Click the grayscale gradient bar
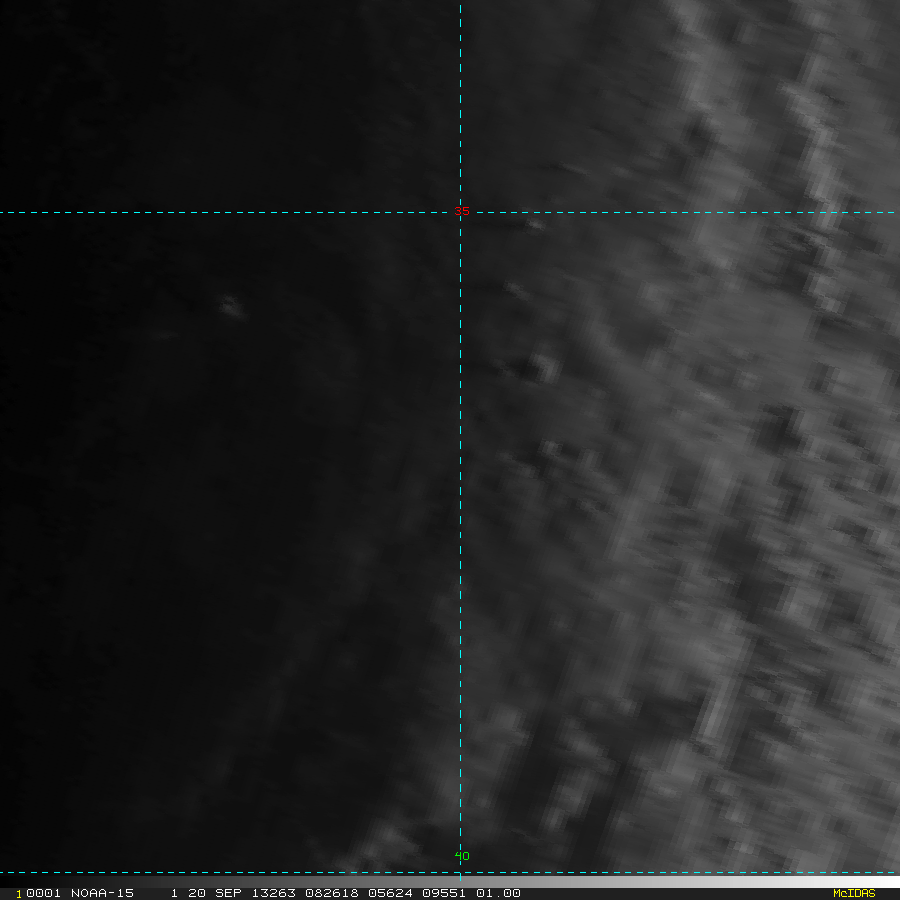This screenshot has height=900, width=900. 450,881
